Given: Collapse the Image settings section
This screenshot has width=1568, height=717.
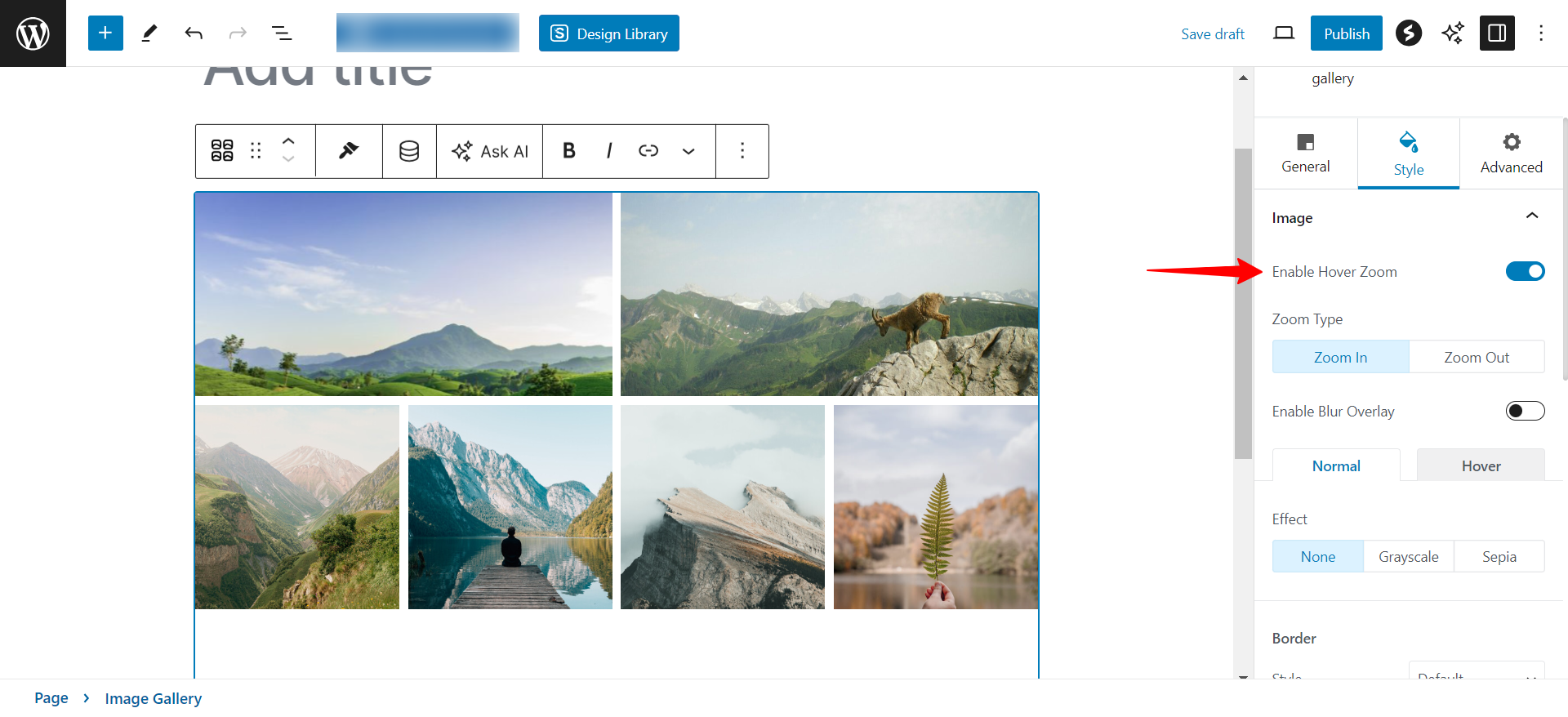Looking at the screenshot, I should click(1532, 216).
